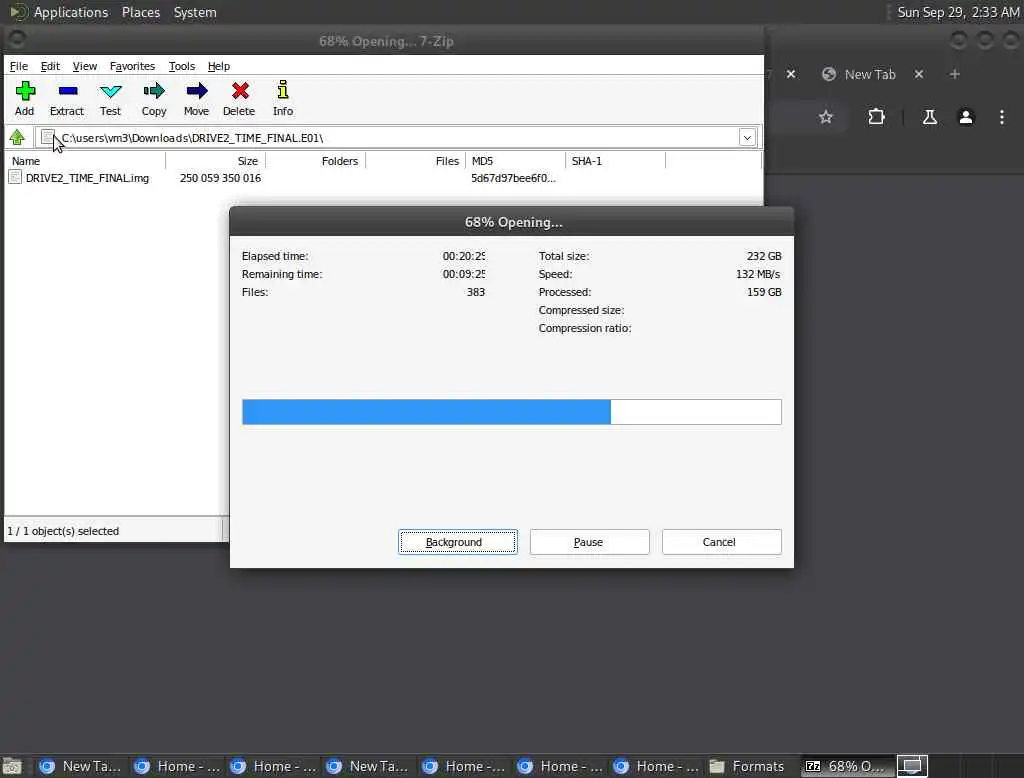Click the '1 / 1 object(s) selected' status text
Screen dimensions: 1024x778
pos(63,531)
